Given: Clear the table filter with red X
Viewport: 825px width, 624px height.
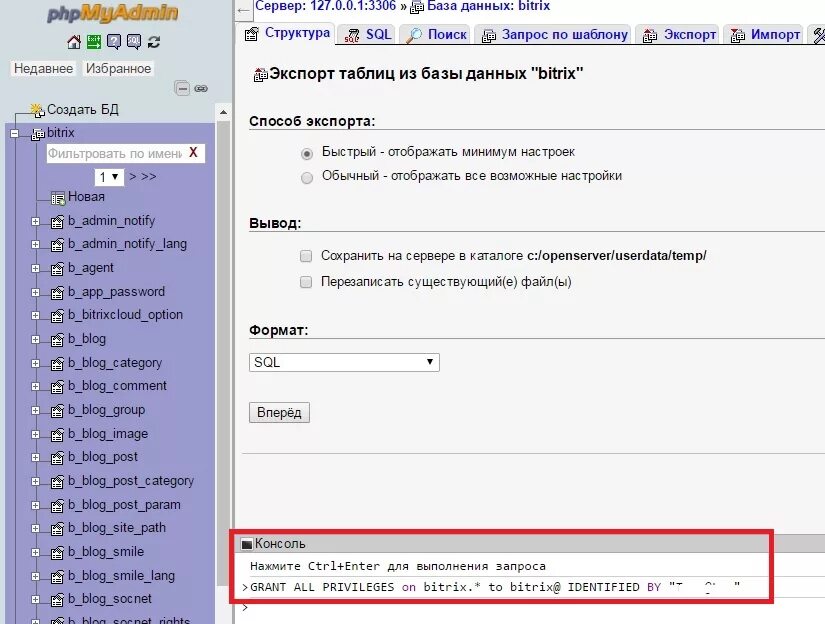Looking at the screenshot, I should (193, 153).
